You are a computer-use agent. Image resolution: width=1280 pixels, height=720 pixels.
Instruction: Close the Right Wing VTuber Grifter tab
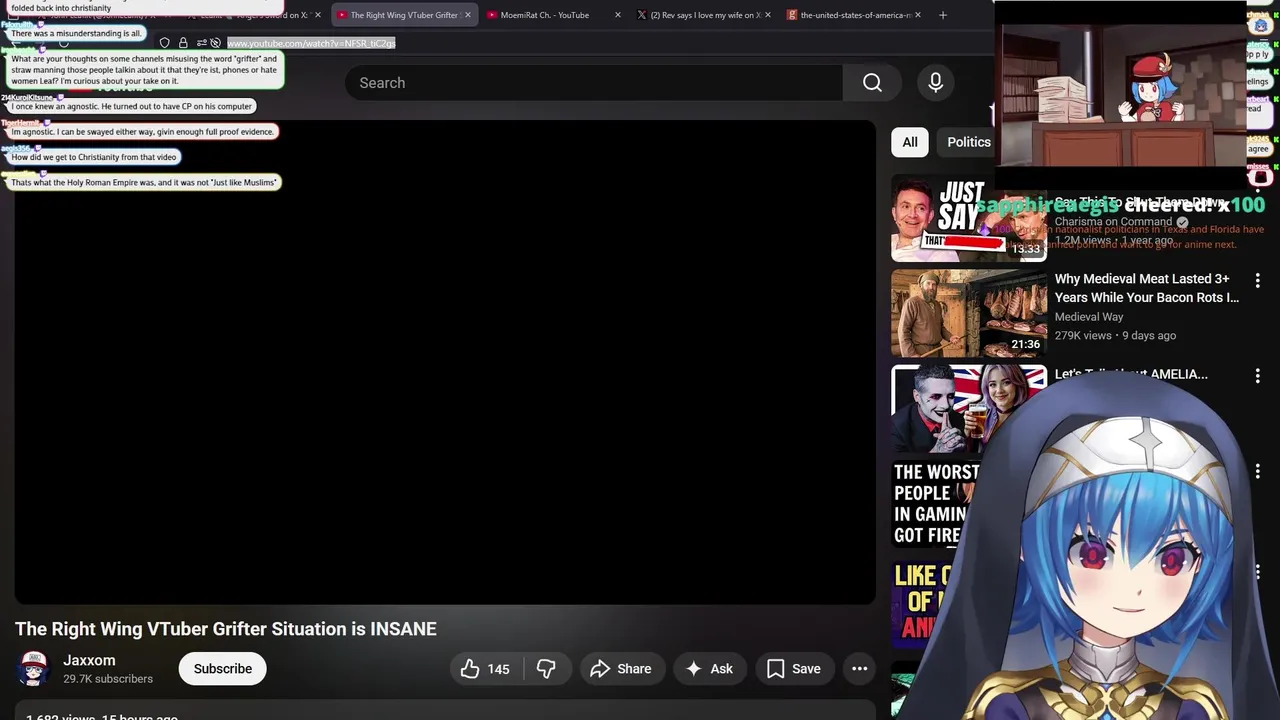pyautogui.click(x=467, y=15)
